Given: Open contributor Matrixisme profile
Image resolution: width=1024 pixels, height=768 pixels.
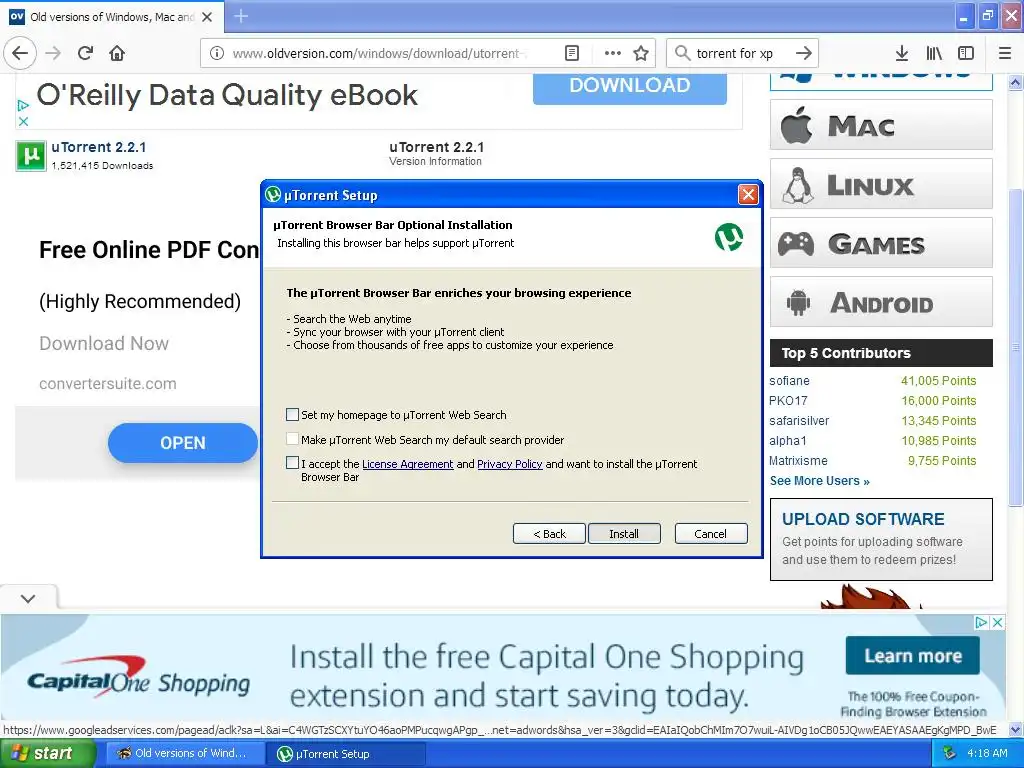Looking at the screenshot, I should (x=798, y=460).
